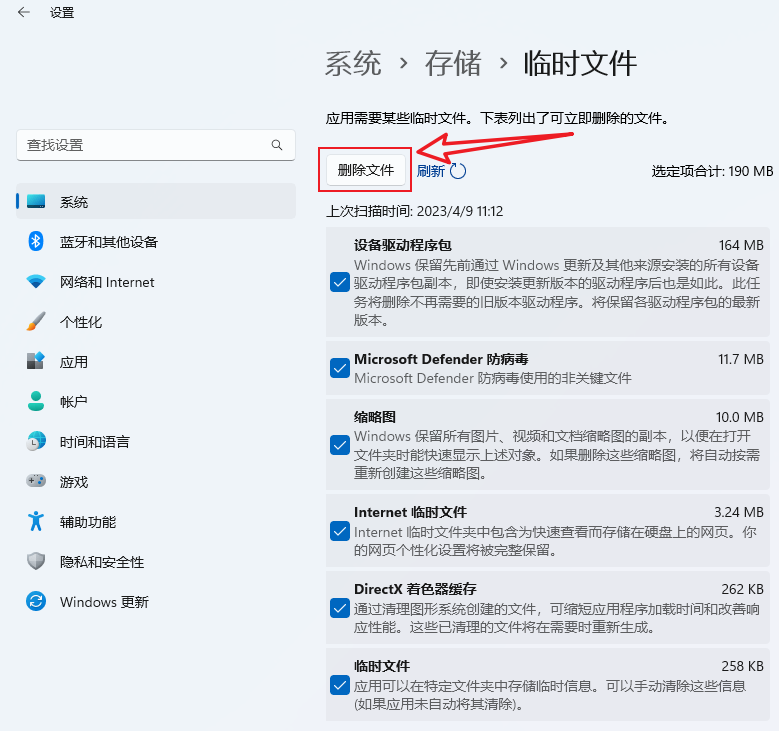Click the paintbrush icon for 个性化

pos(36,322)
